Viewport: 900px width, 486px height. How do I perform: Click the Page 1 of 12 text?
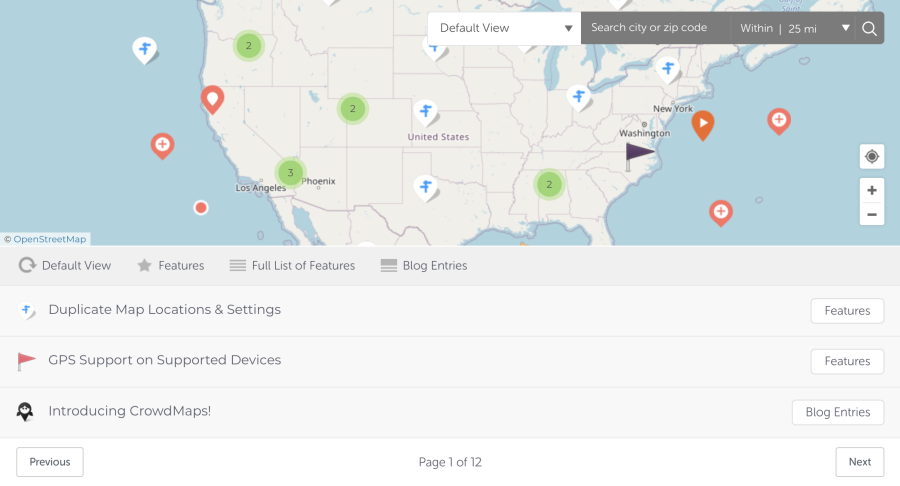coord(450,462)
